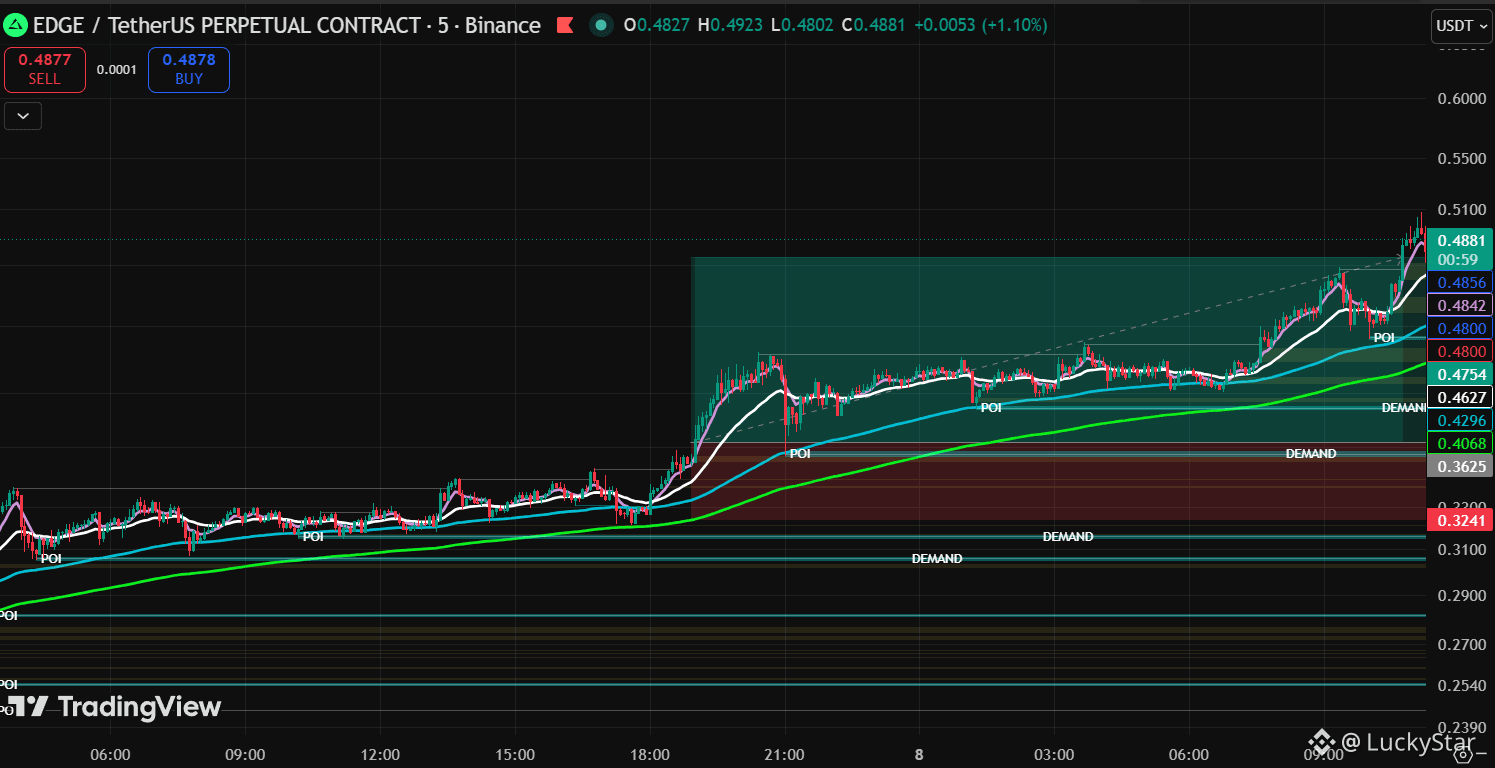Click the green 0.4068 price label
Viewport: 1495px width, 768px height.
pos(1461,443)
